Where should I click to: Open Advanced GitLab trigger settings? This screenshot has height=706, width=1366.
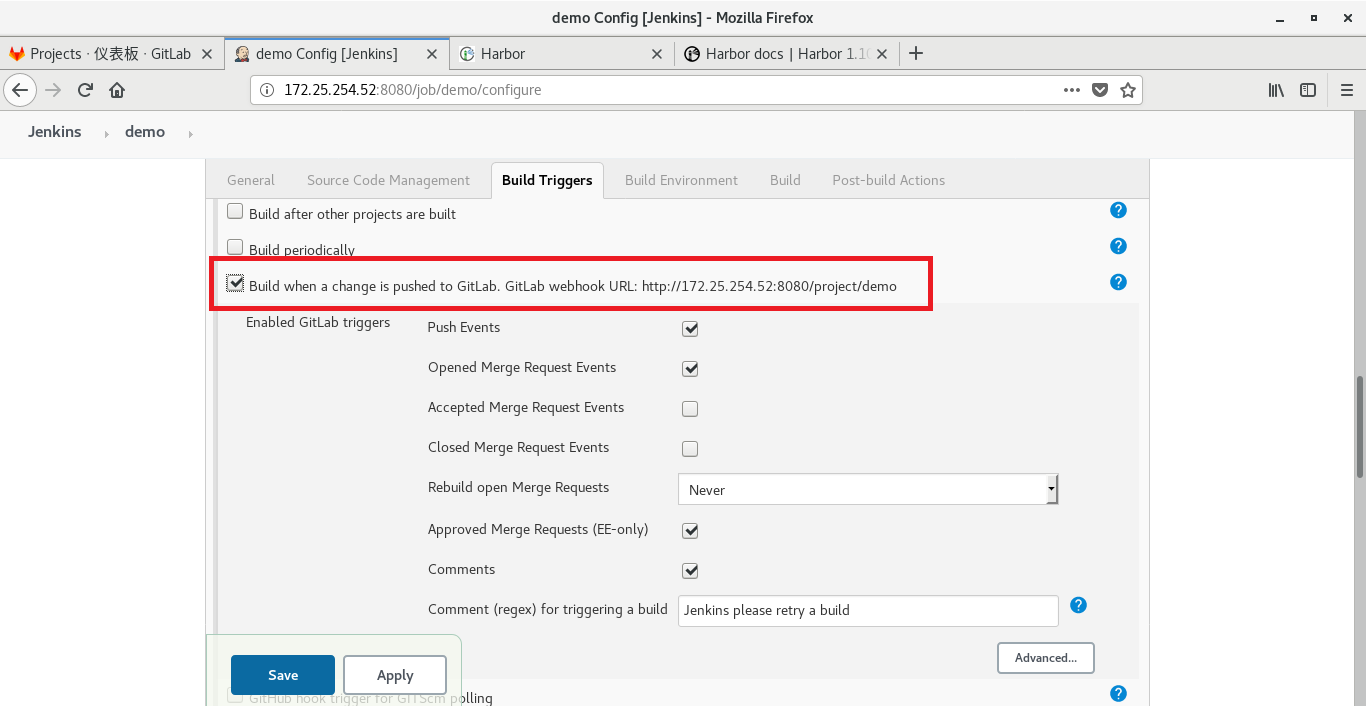pos(1046,658)
